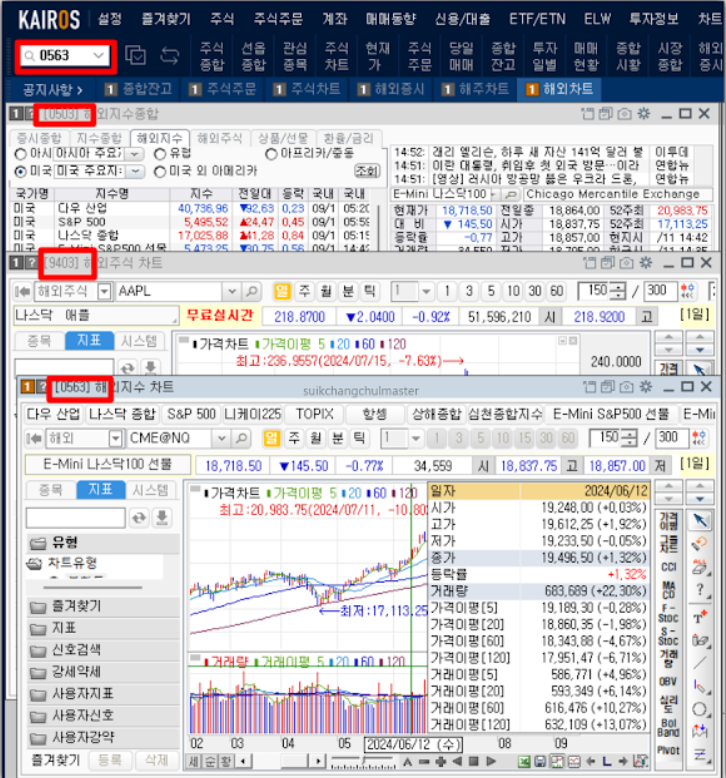Viewport: 726px width, 778px height.
Task: Toggle 분 minute period in AAPL chart window
Action: [348, 291]
